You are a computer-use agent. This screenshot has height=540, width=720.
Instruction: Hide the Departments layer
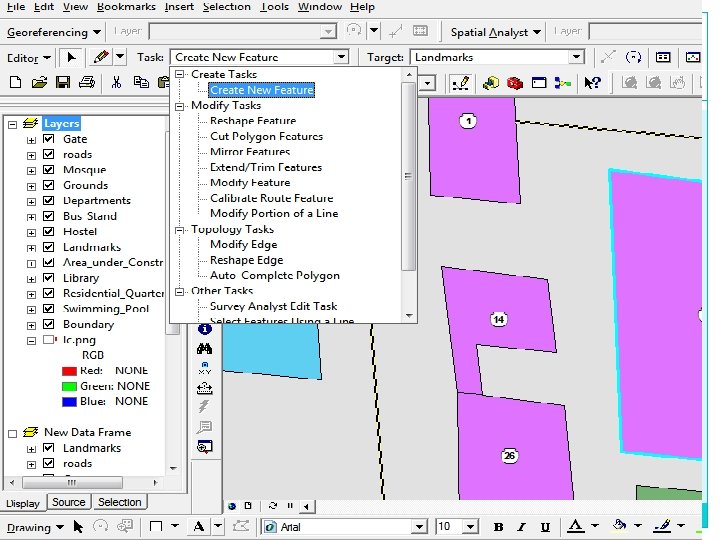click(x=48, y=200)
